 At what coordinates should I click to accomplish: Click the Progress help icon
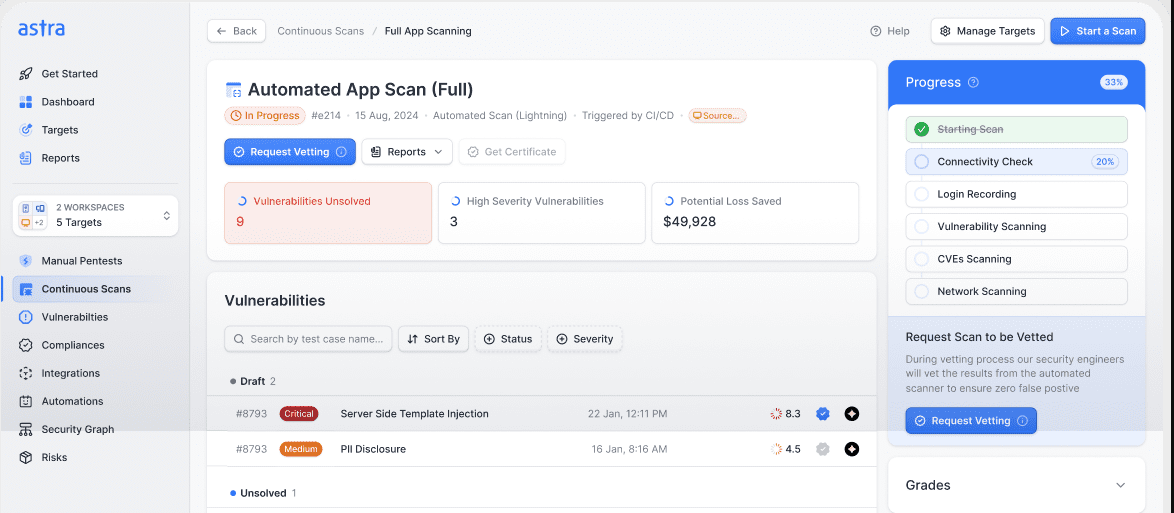pyautogui.click(x=973, y=82)
